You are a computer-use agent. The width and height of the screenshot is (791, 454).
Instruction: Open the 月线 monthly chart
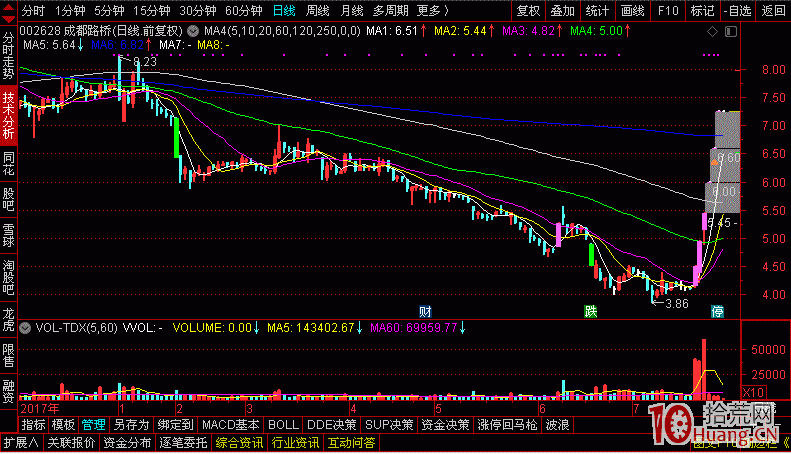352,11
